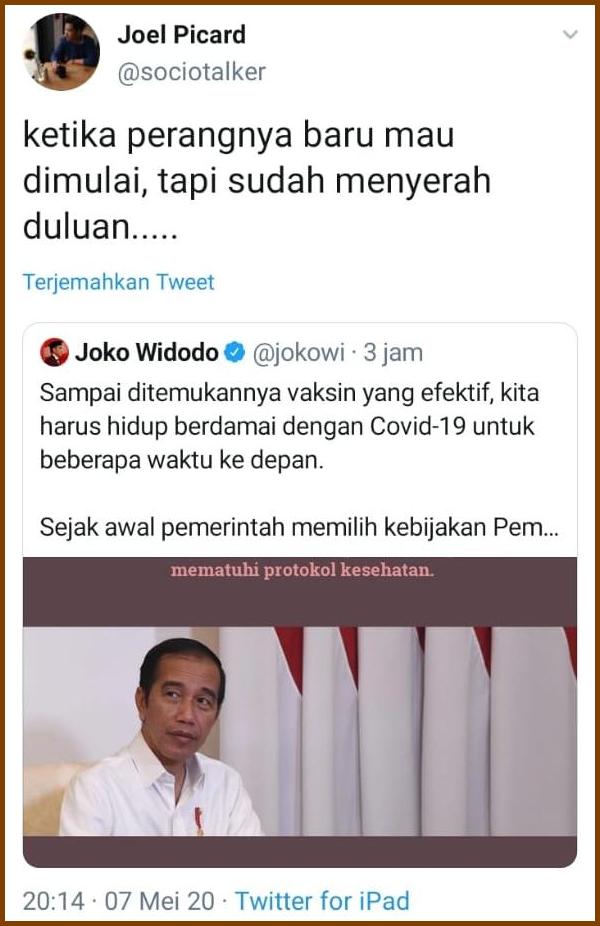This screenshot has height=926, width=600.
Task: Click the '20:14 · 07 Mei 20' timestamp
Action: (119, 901)
